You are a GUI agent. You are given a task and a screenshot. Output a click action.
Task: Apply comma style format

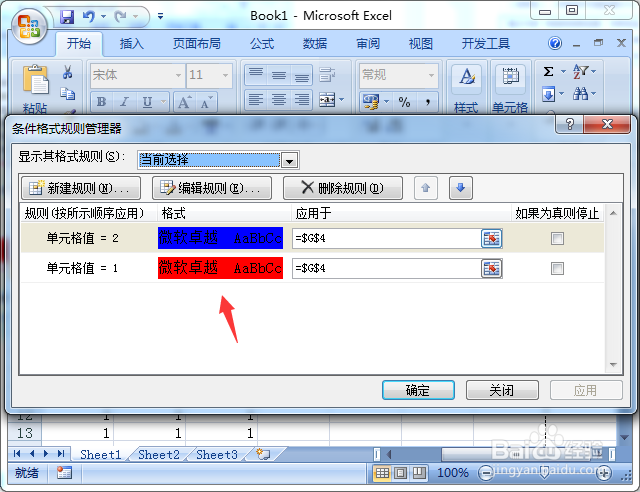tap(427, 101)
